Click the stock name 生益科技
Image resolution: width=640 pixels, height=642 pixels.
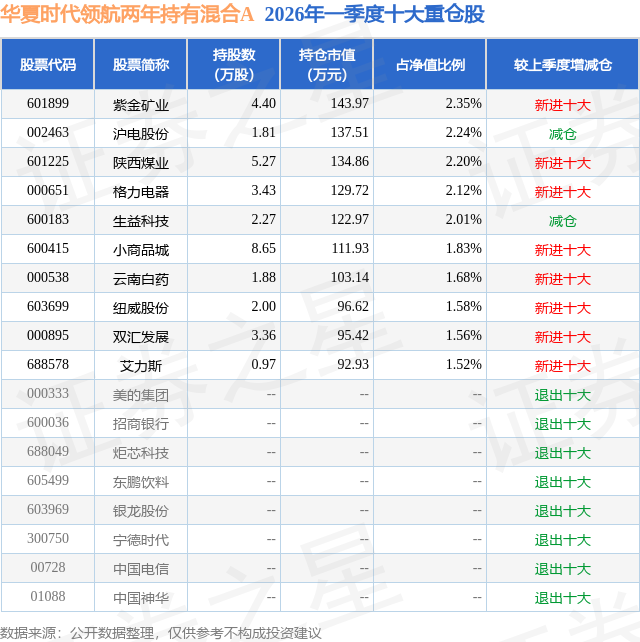pos(140,222)
